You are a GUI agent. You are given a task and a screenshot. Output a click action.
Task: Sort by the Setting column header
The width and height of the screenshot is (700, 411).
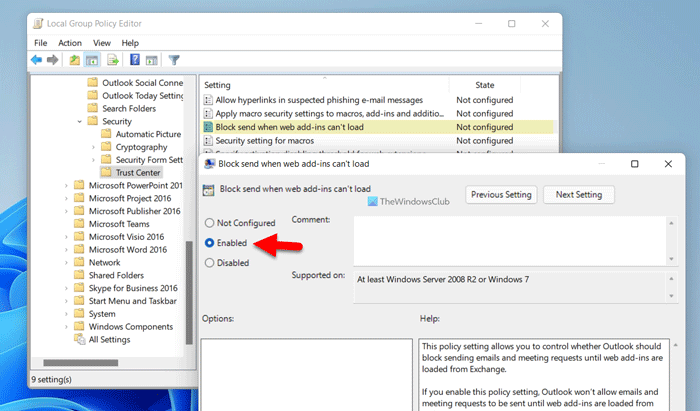tap(325, 85)
